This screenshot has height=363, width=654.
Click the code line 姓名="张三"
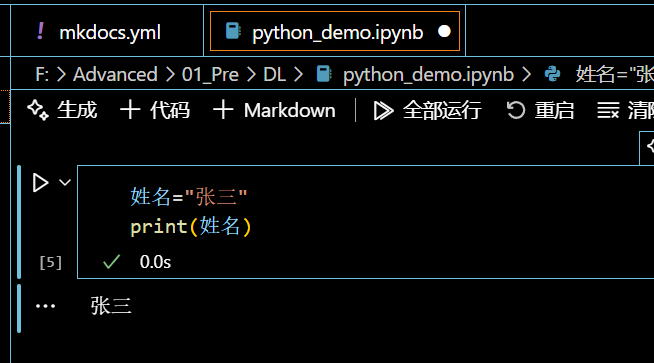189,197
